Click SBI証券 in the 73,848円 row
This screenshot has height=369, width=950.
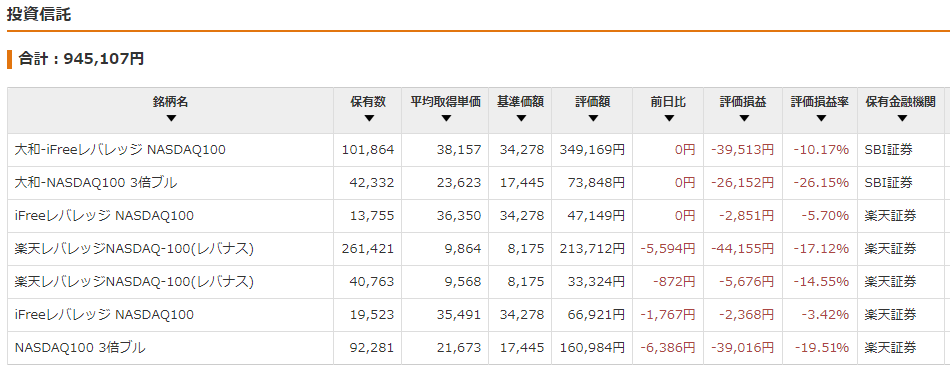click(888, 182)
